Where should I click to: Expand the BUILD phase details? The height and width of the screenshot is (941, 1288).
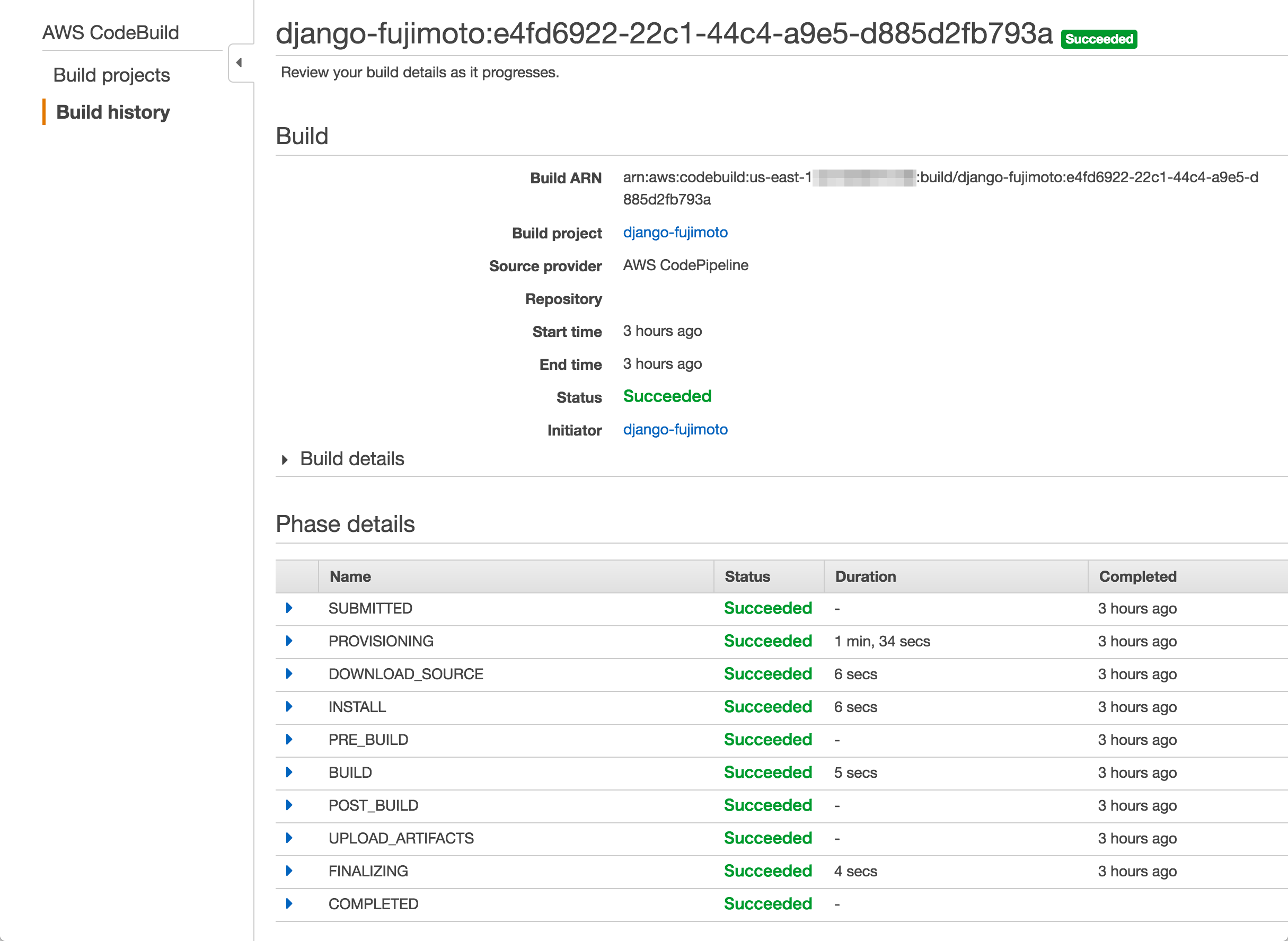coord(289,773)
